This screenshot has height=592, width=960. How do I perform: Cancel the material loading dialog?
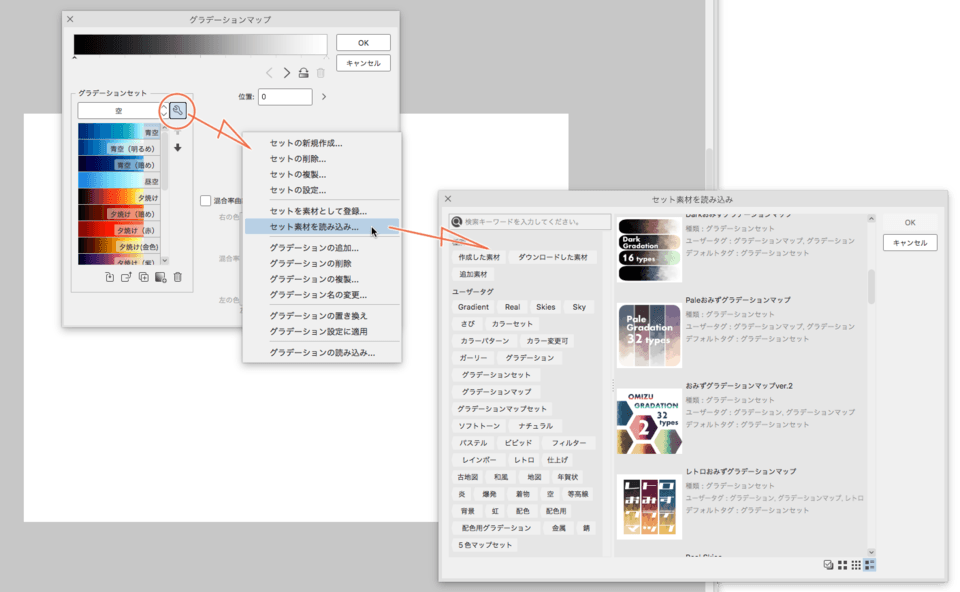[x=909, y=242]
